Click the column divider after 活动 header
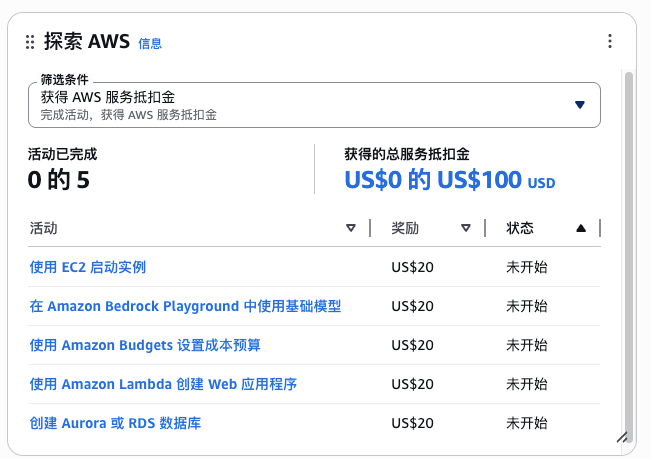 (x=370, y=228)
